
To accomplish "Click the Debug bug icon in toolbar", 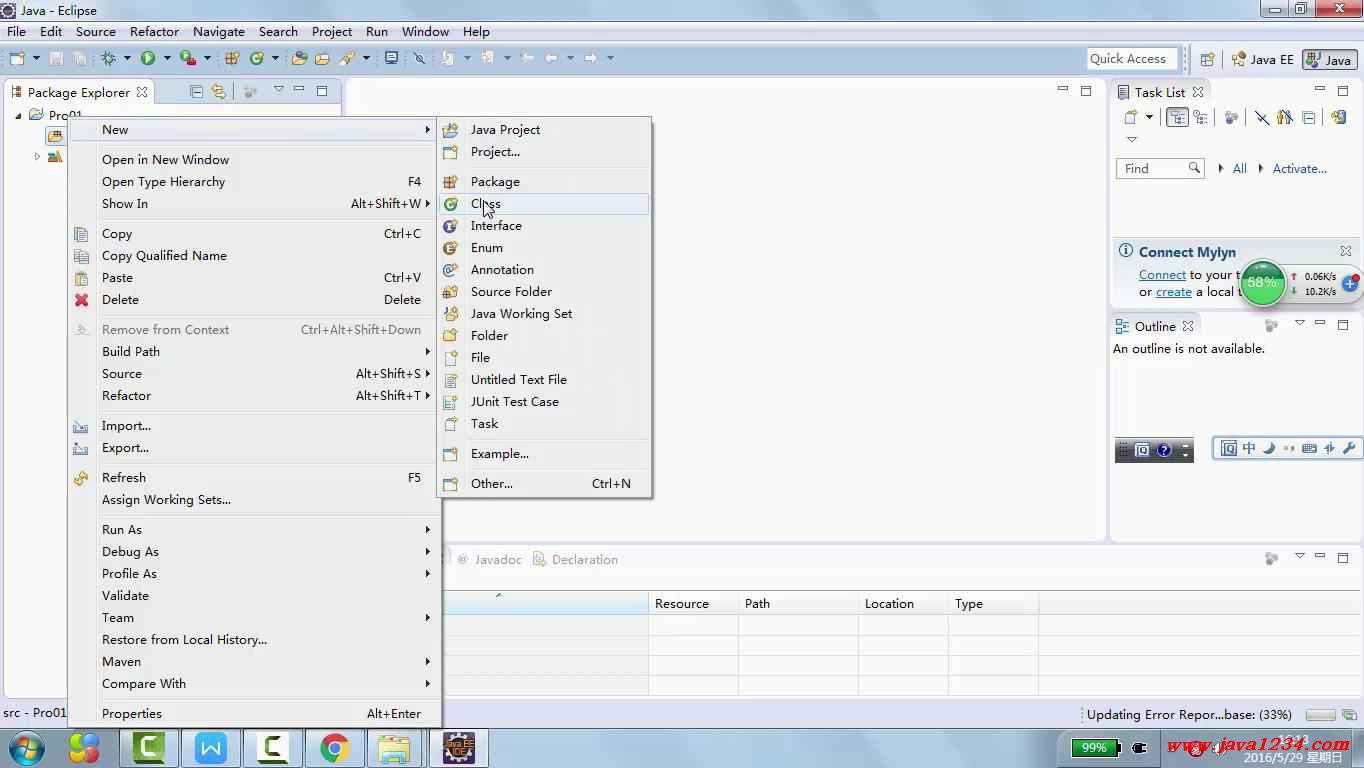I will tap(108, 58).
